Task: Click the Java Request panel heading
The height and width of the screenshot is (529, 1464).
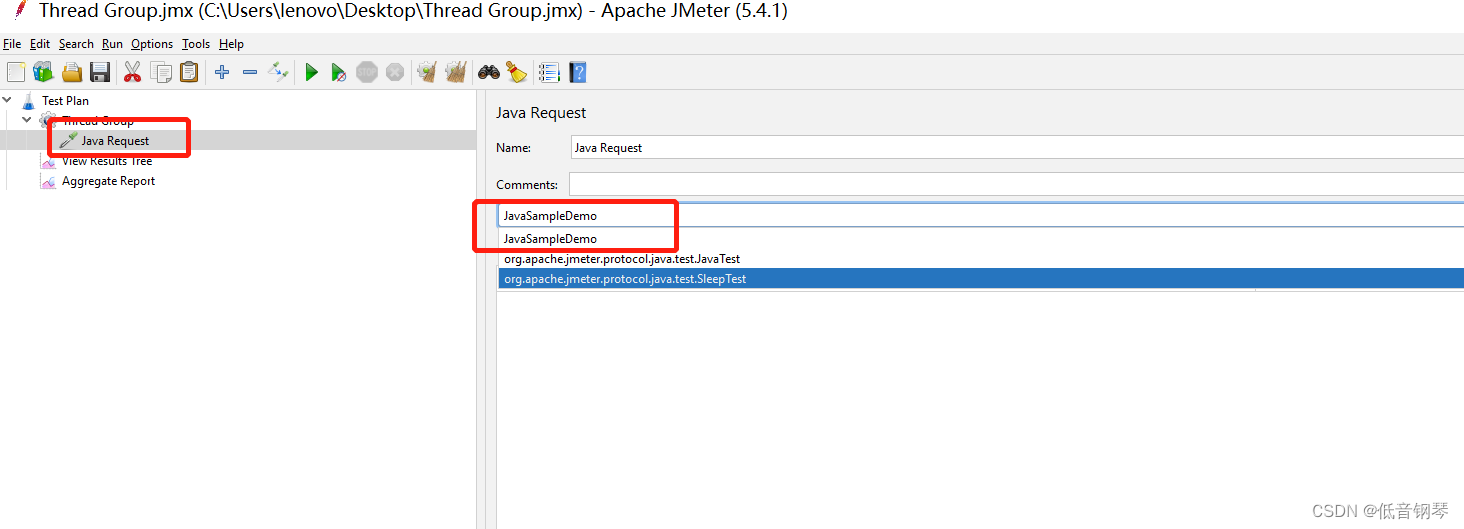Action: (541, 113)
